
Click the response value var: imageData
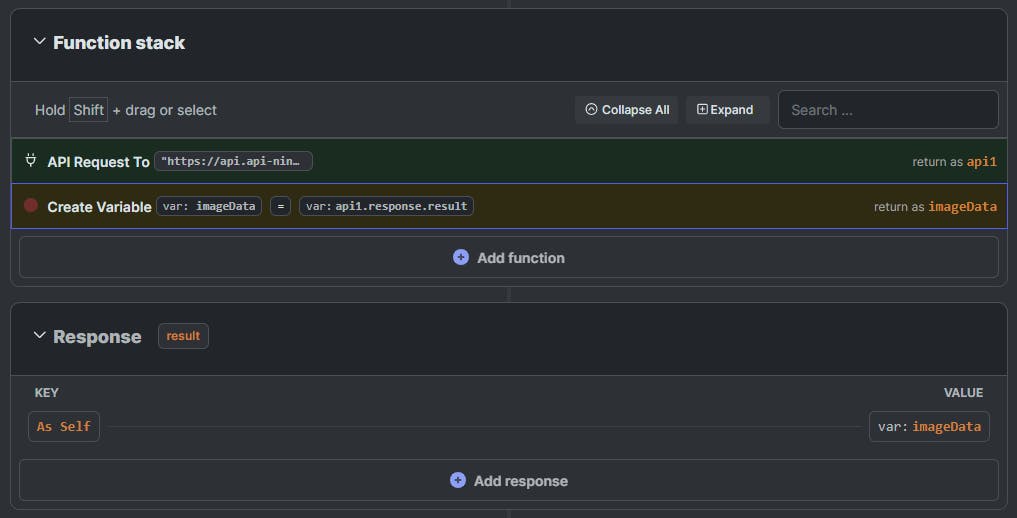pyautogui.click(x=929, y=426)
